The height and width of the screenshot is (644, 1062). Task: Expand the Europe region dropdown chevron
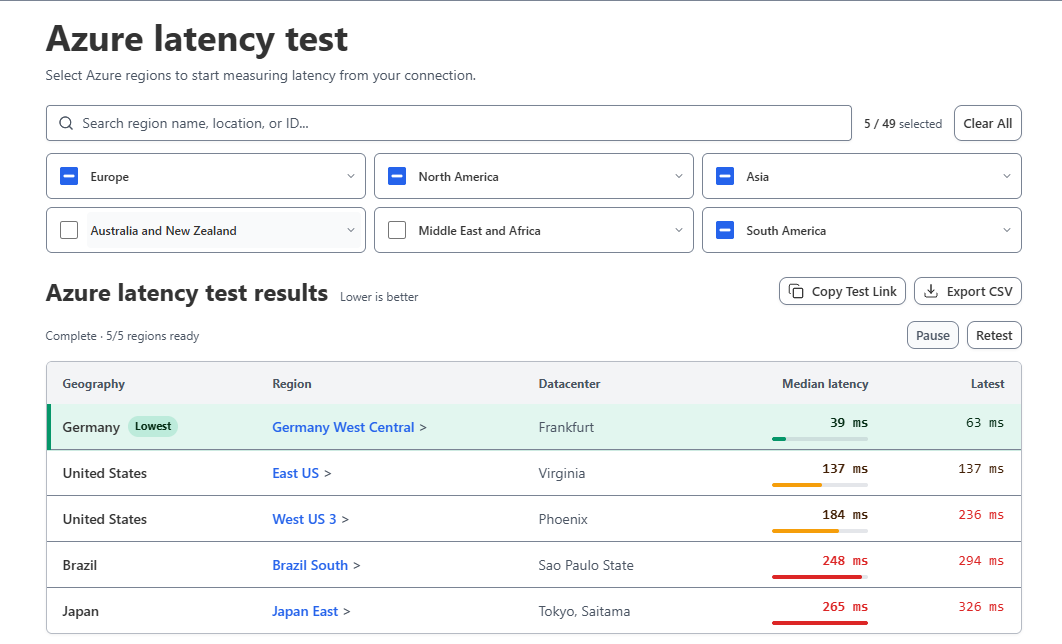(x=351, y=176)
